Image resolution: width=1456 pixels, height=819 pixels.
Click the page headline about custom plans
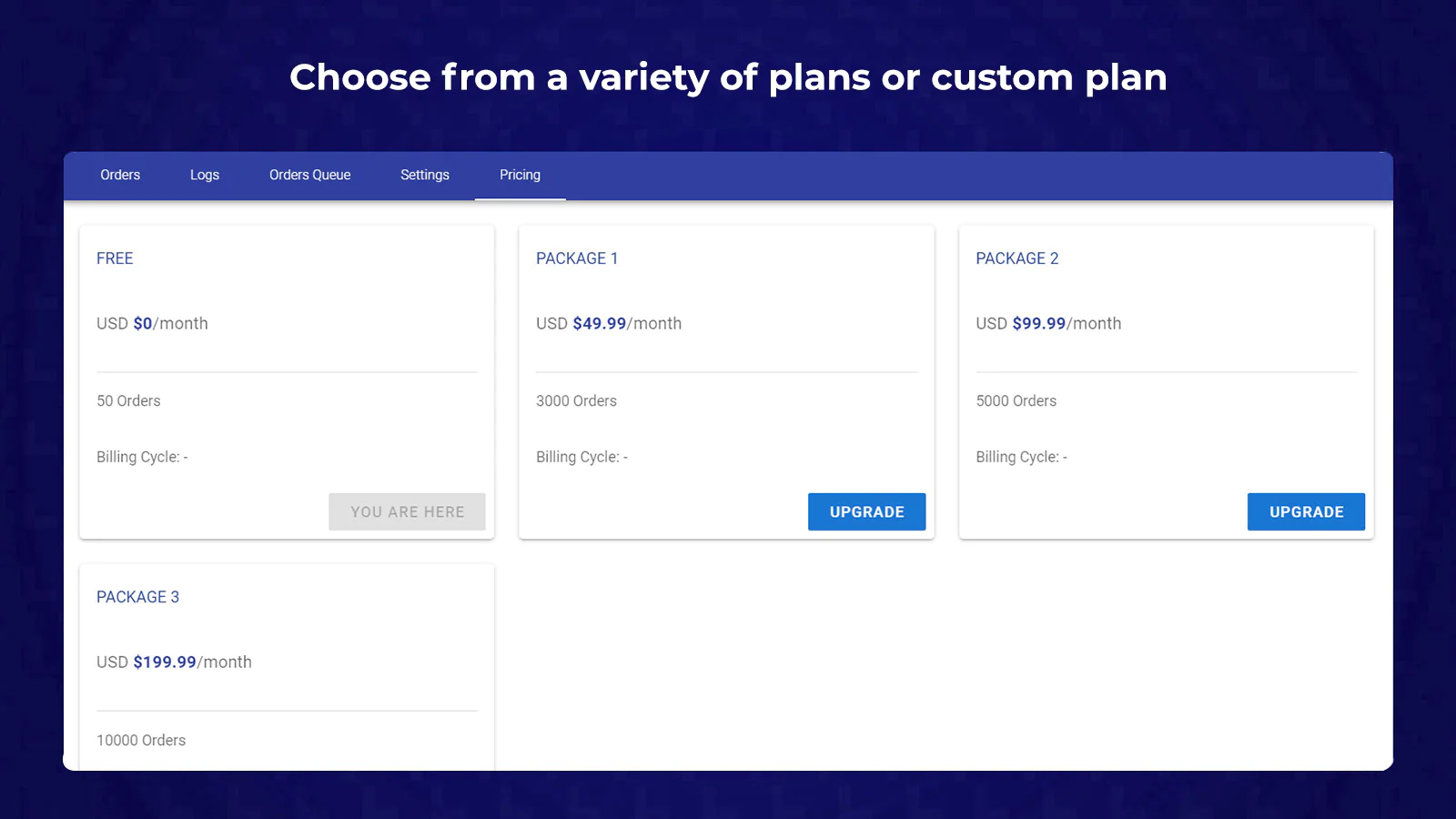point(728,77)
